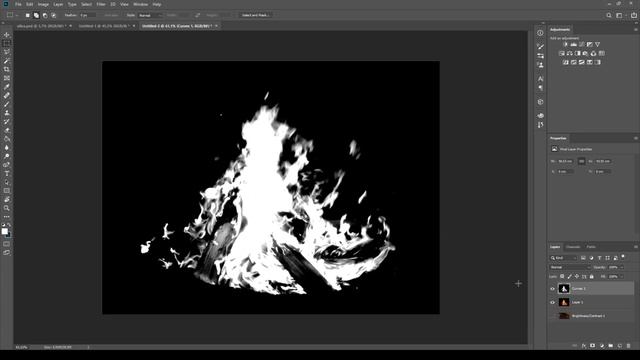
Task: Select the Move tool
Action: [7, 35]
